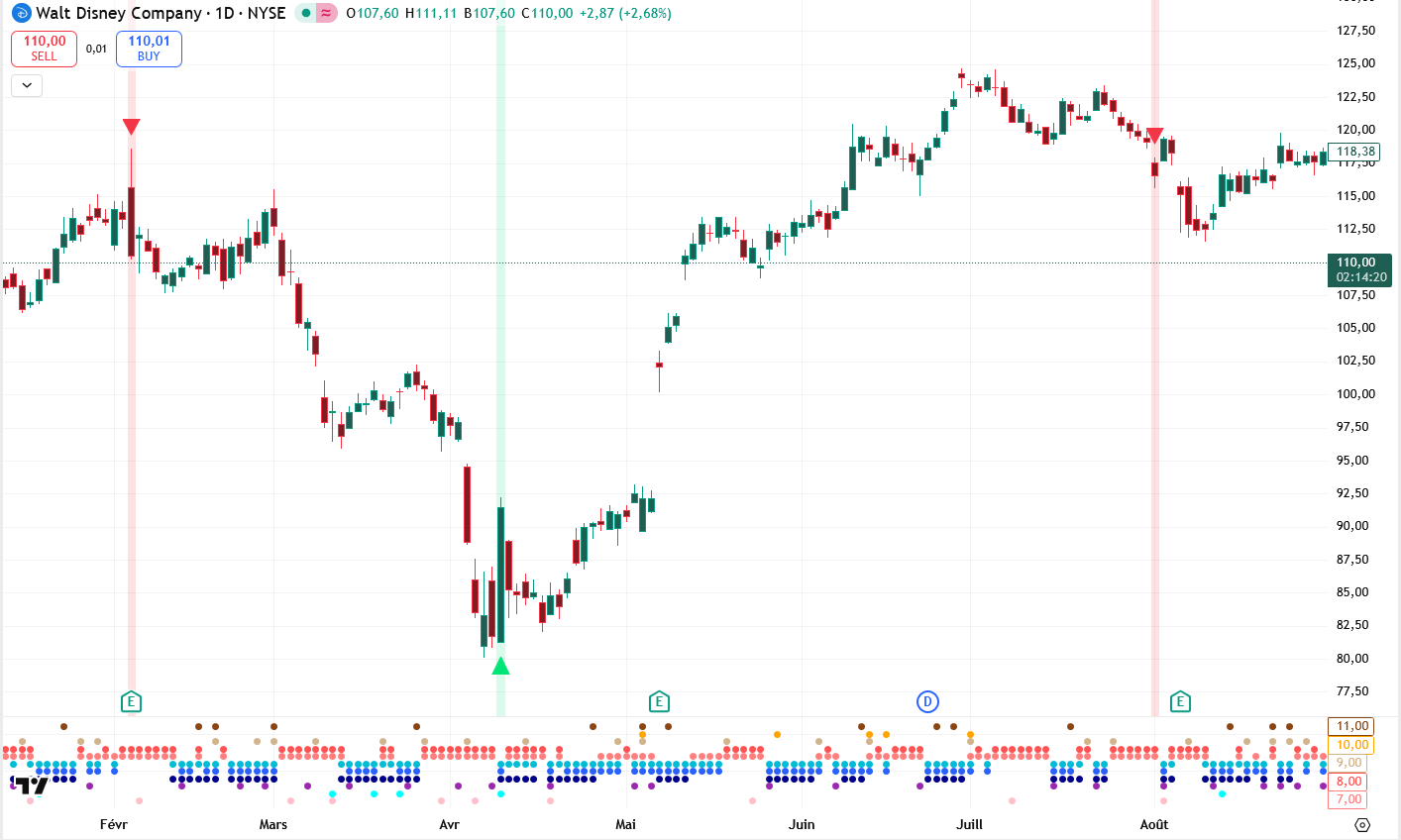Click the red down-arrow signal in August
The width and height of the screenshot is (1401, 840).
click(1154, 136)
